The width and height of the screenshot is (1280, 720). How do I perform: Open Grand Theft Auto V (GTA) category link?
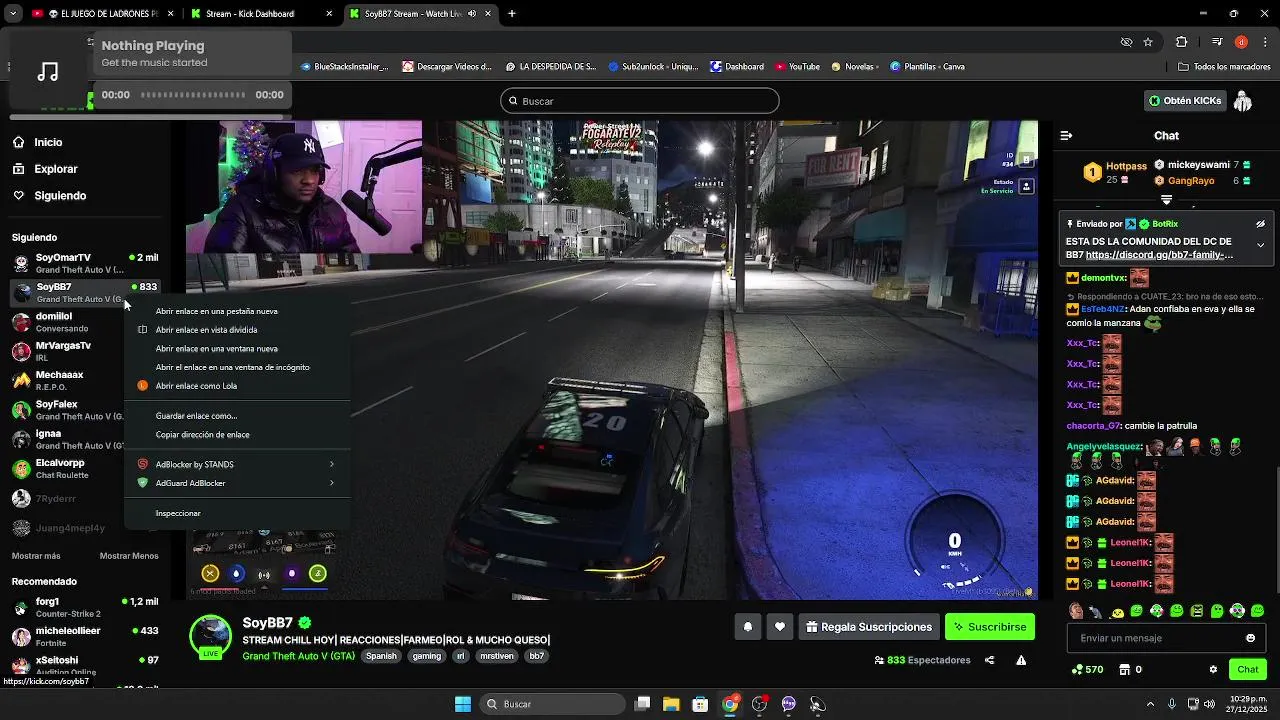pyautogui.click(x=298, y=656)
